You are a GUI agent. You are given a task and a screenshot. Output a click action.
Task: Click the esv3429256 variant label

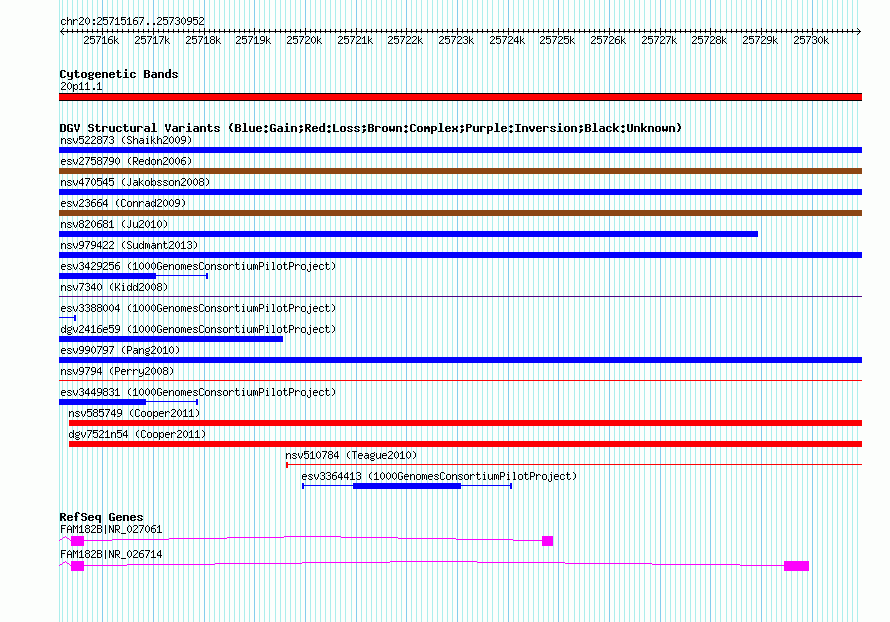198,266
